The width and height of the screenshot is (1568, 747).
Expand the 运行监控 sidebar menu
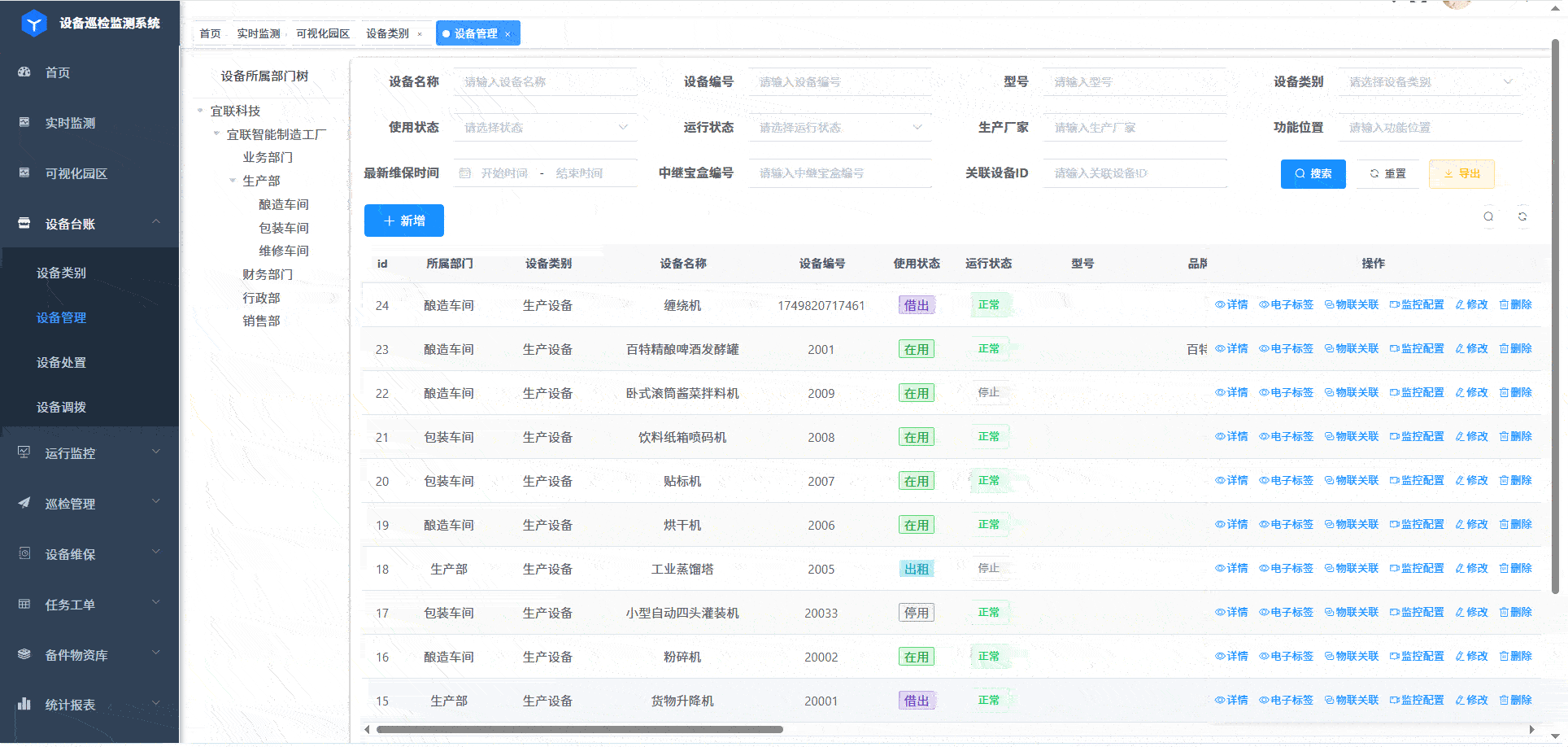(x=155, y=452)
